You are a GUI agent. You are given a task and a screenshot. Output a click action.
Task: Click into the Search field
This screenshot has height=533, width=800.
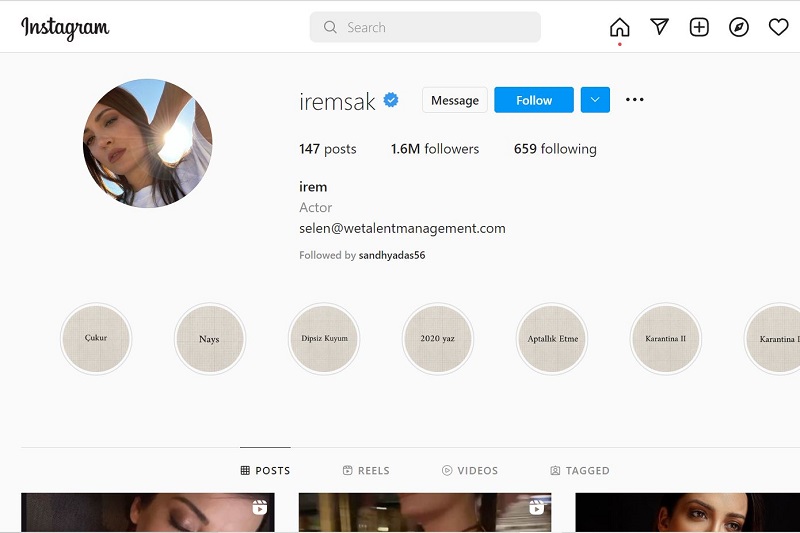pyautogui.click(x=425, y=27)
